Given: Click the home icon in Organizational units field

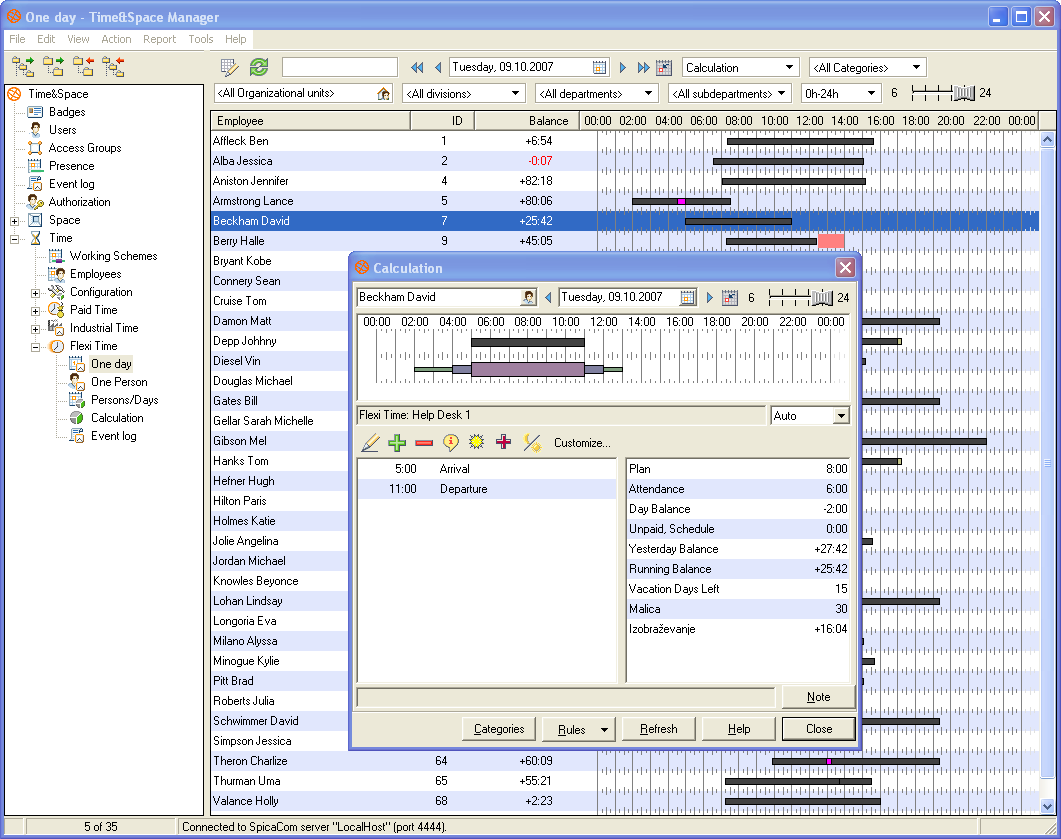Looking at the screenshot, I should 383,94.
